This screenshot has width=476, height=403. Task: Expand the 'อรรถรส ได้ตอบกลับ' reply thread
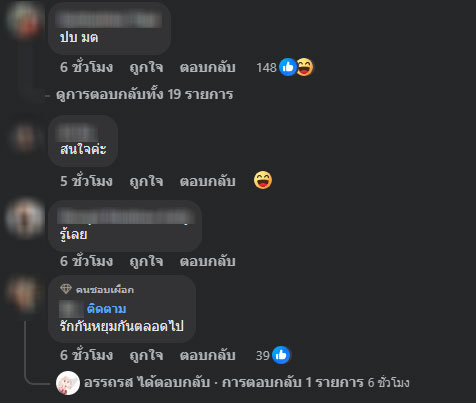point(246,383)
